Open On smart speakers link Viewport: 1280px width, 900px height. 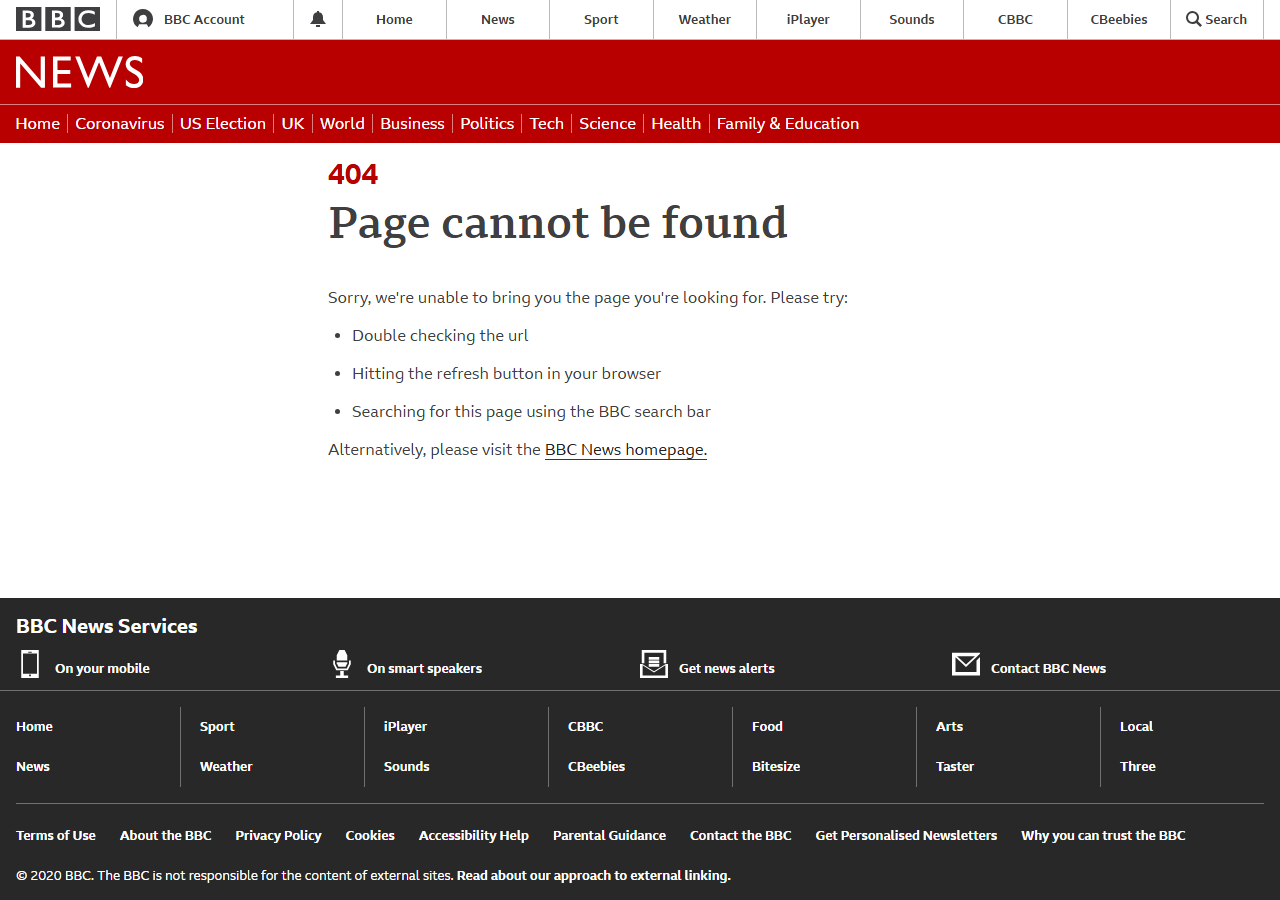(x=424, y=668)
